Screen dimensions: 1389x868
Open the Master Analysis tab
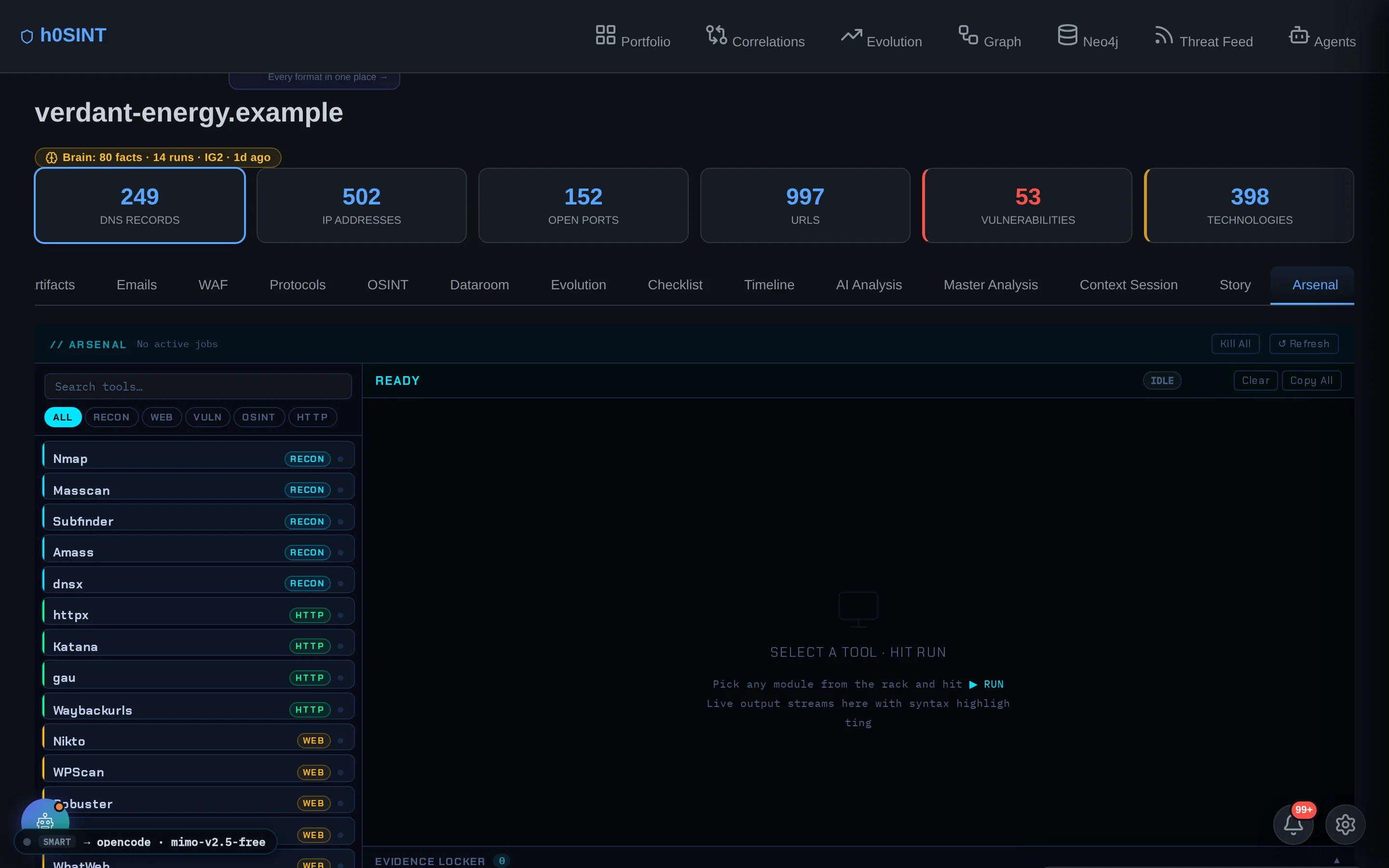(991, 285)
